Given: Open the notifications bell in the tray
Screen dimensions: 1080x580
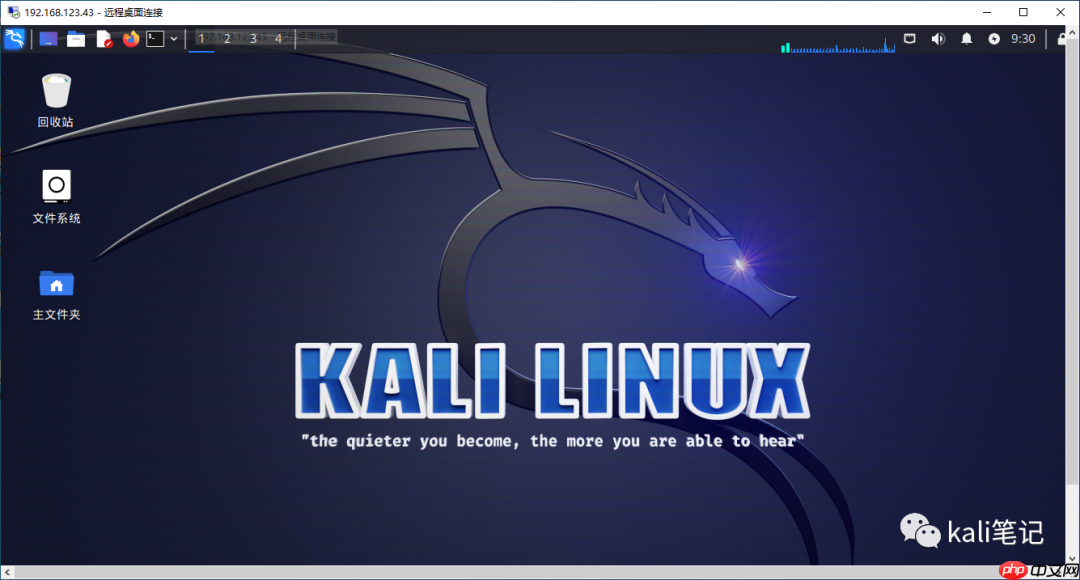Looking at the screenshot, I should tap(966, 38).
